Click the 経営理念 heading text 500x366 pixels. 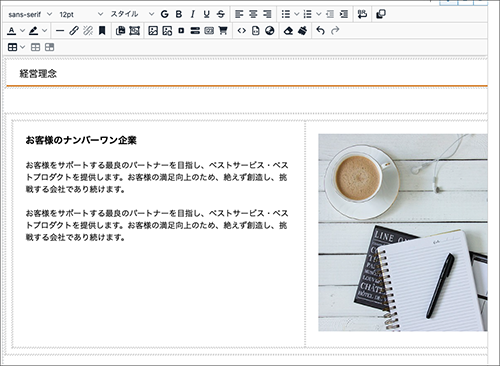(38, 74)
